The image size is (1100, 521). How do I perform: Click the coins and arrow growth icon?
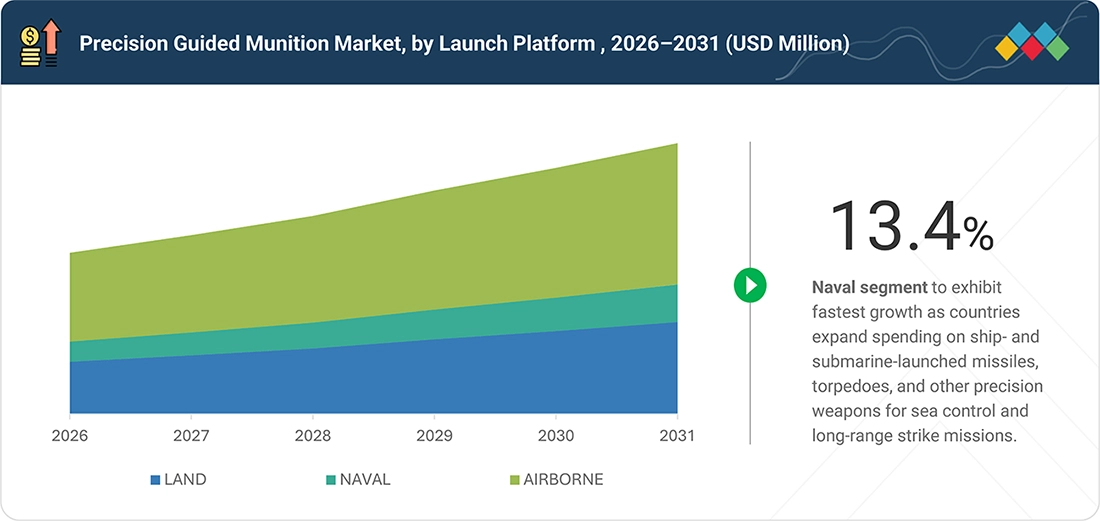(x=41, y=43)
